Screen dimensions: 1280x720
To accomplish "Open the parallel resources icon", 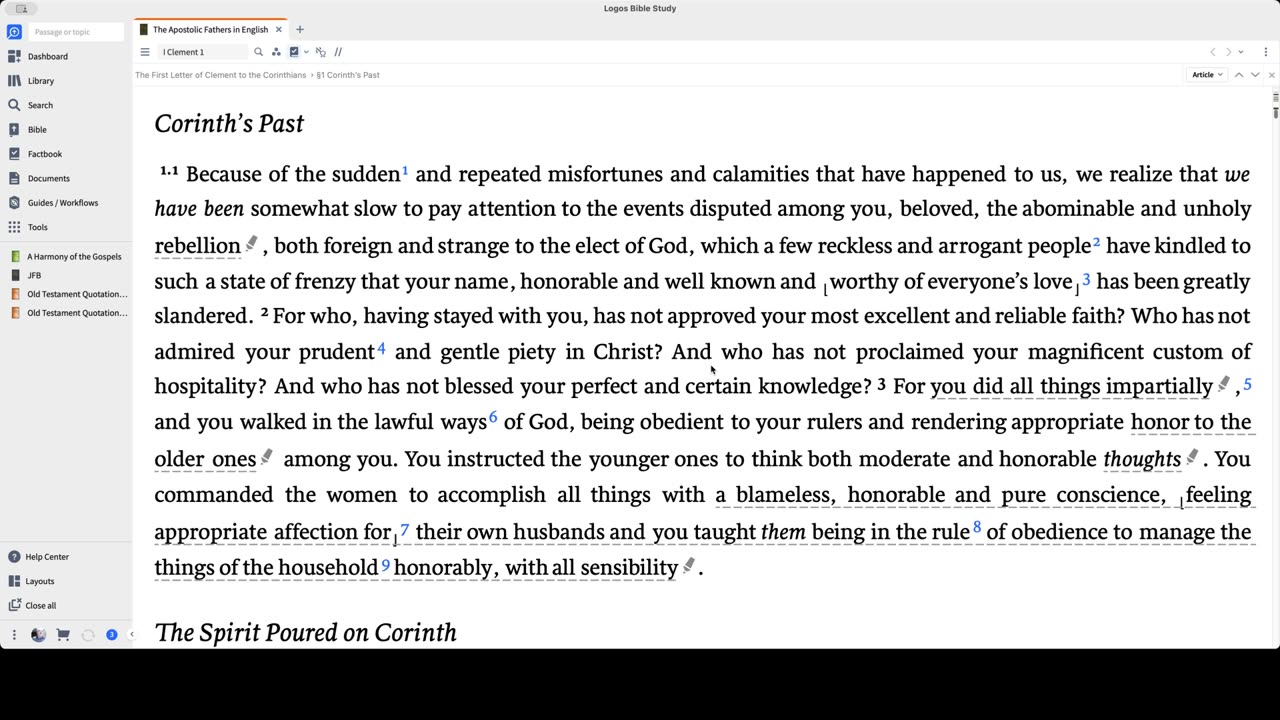I will pyautogui.click(x=276, y=52).
